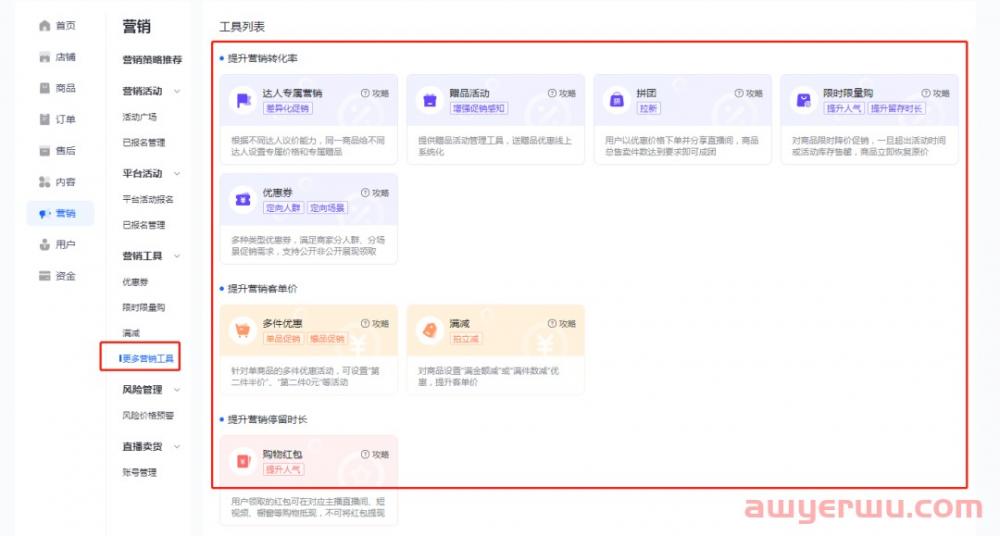Click the 拼团 bag icon
Screen dimensions: 1000x536
pos(617,100)
